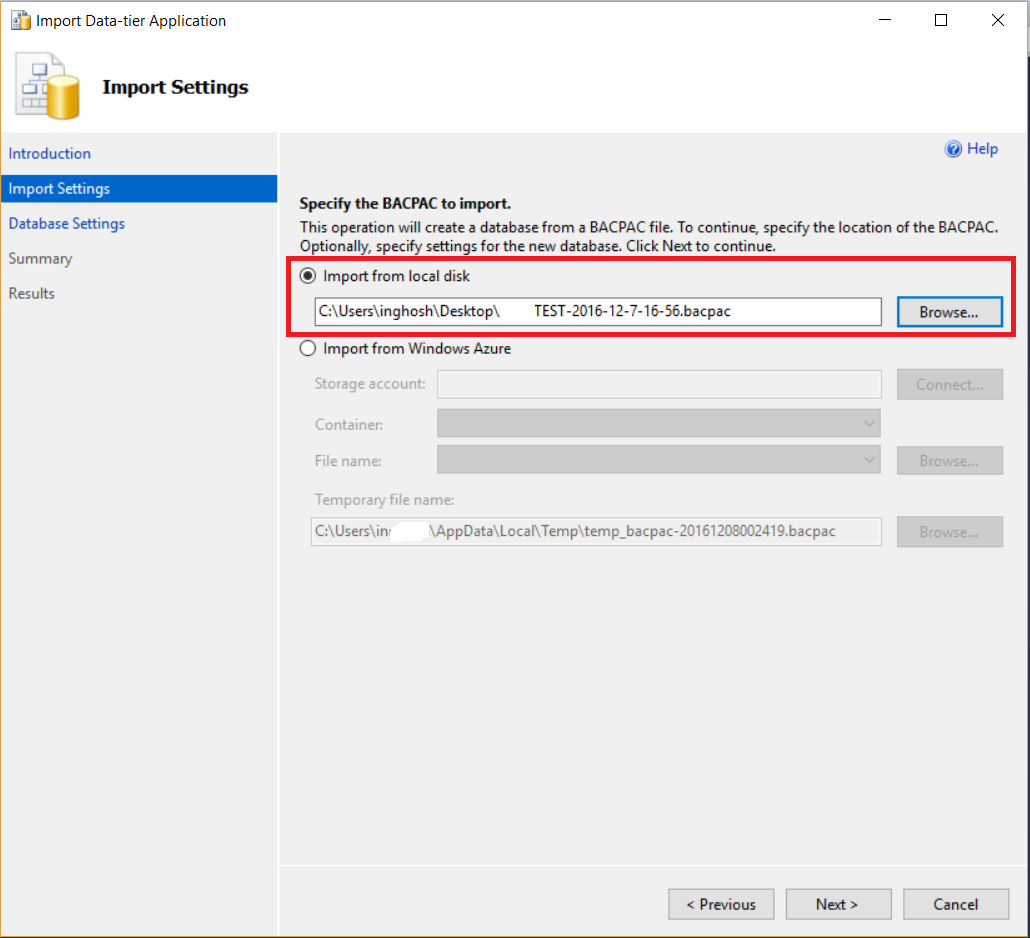This screenshot has height=938, width=1030.
Task: Go to the Introduction step
Action: click(50, 154)
